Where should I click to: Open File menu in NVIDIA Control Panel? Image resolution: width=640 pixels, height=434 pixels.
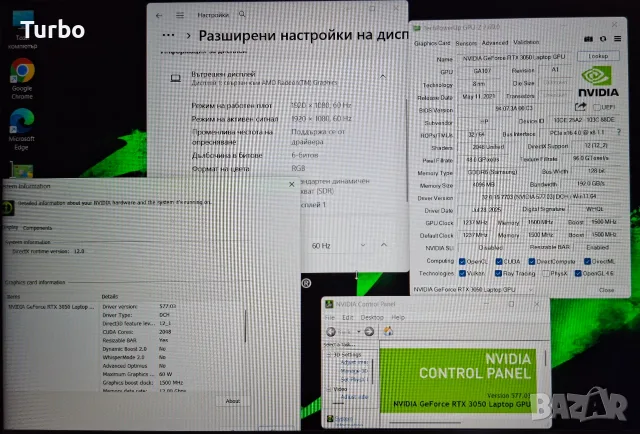pyautogui.click(x=330, y=318)
